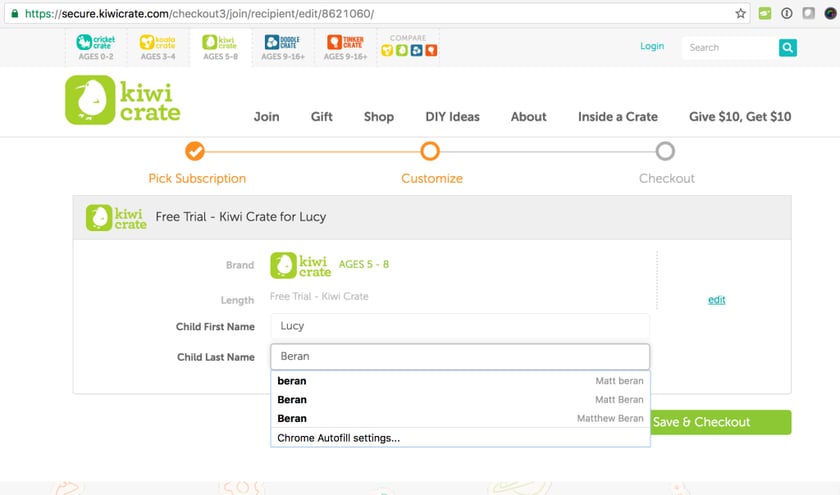The width and height of the screenshot is (840, 495).
Task: Select autofill suggestion lowercase beran, Matt beran
Action: pyautogui.click(x=460, y=381)
